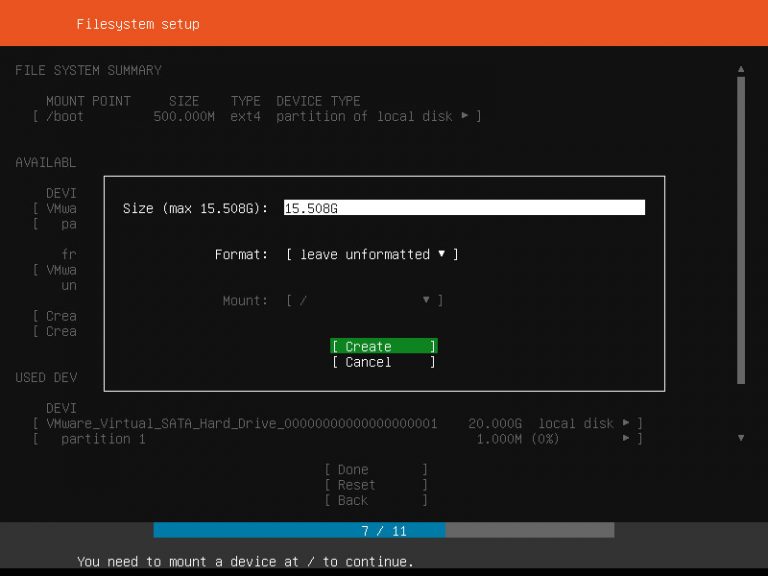
Task: Click the green Create button
Action: pos(384,346)
